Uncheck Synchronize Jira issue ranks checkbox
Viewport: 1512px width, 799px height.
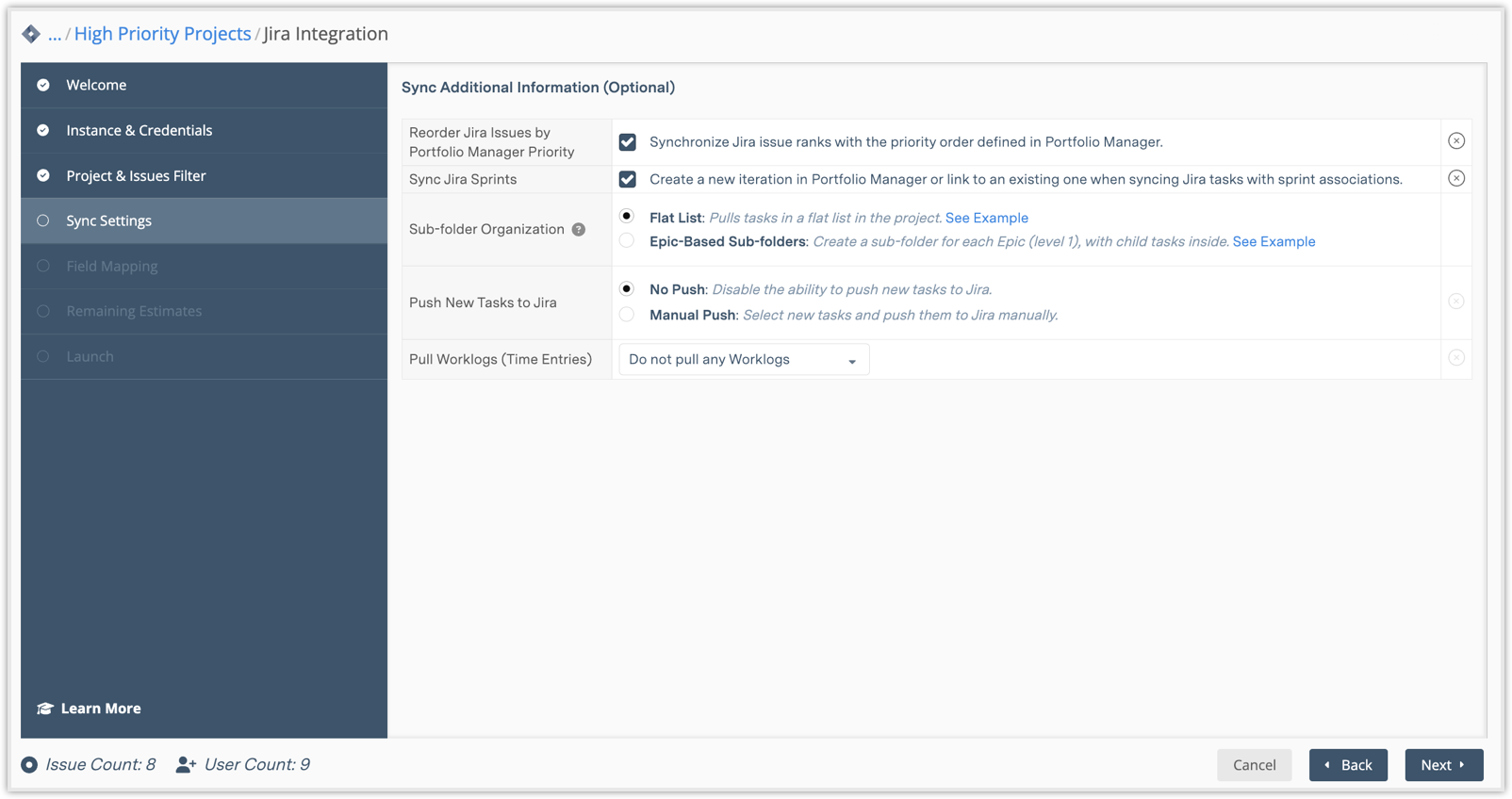(x=627, y=142)
